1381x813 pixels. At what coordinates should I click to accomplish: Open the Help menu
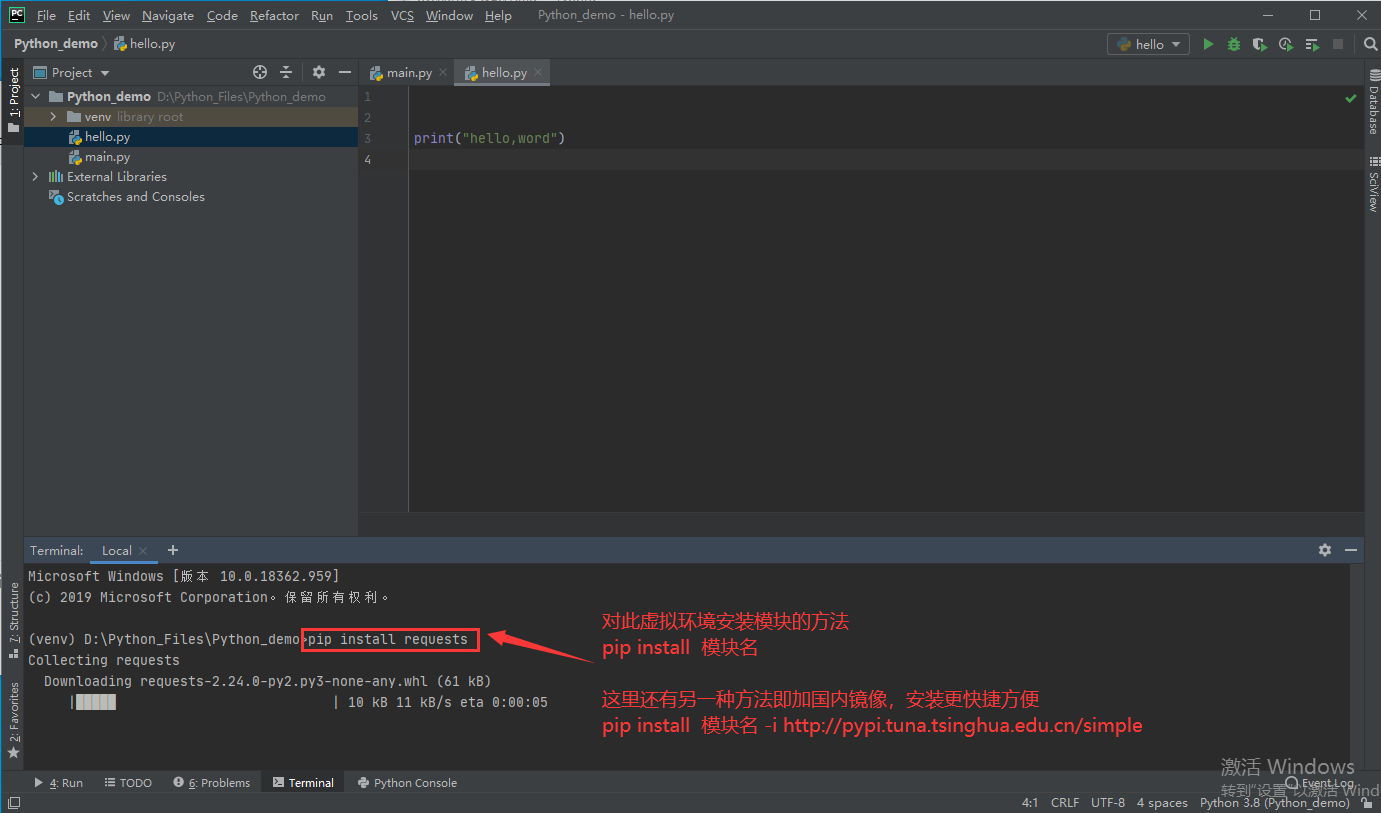click(x=498, y=15)
